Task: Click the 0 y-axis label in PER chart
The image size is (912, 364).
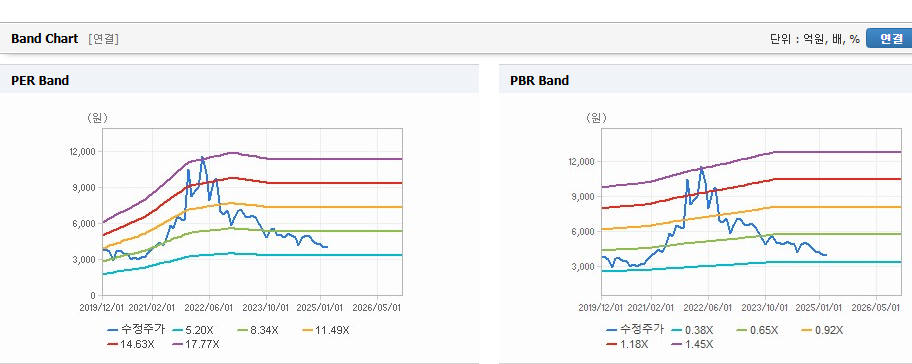Action: coord(93,295)
